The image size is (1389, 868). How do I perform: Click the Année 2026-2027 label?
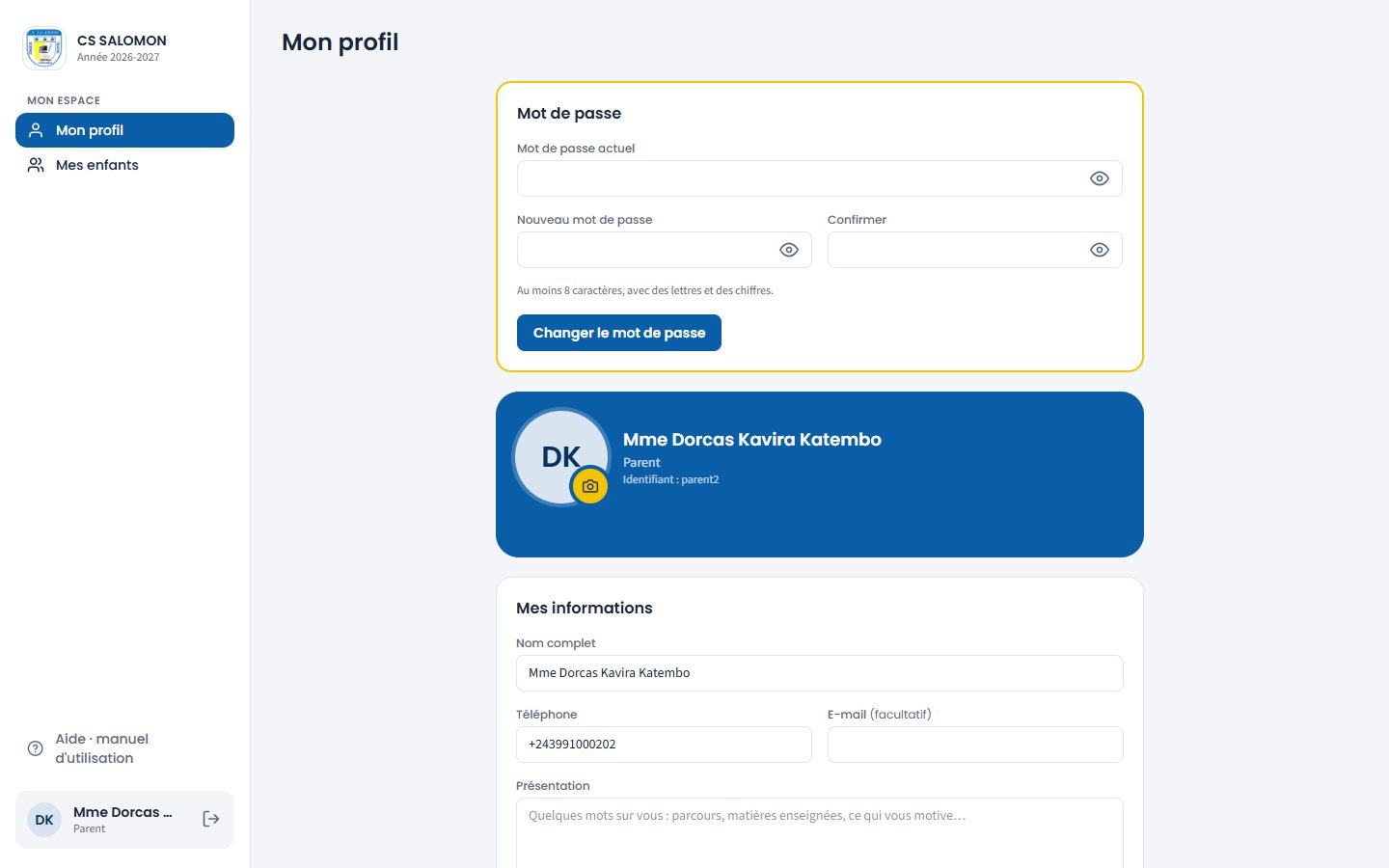click(119, 57)
